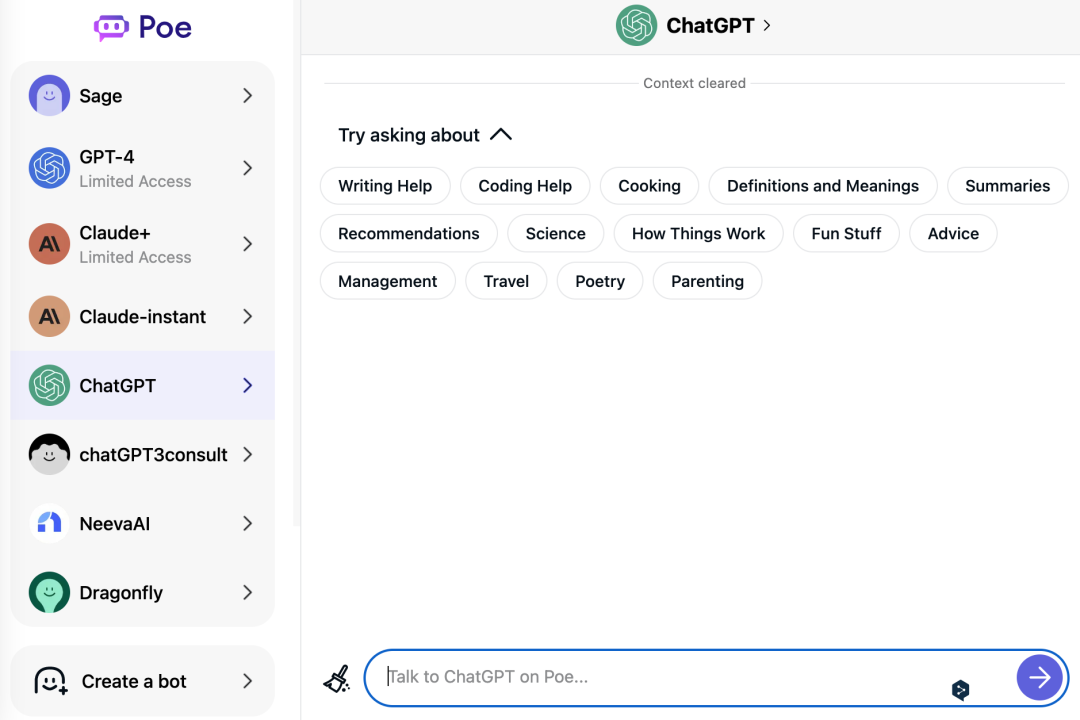Click the ChatGPT avatar in chat header

(x=636, y=25)
